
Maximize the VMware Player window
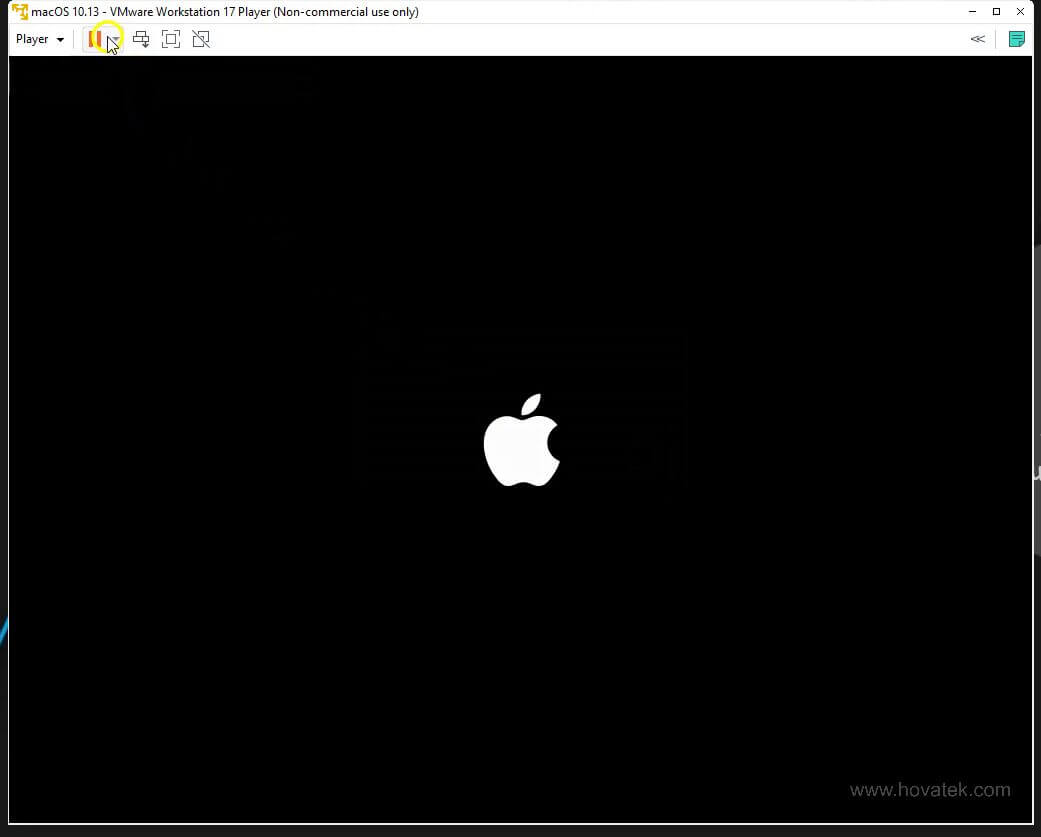point(997,11)
